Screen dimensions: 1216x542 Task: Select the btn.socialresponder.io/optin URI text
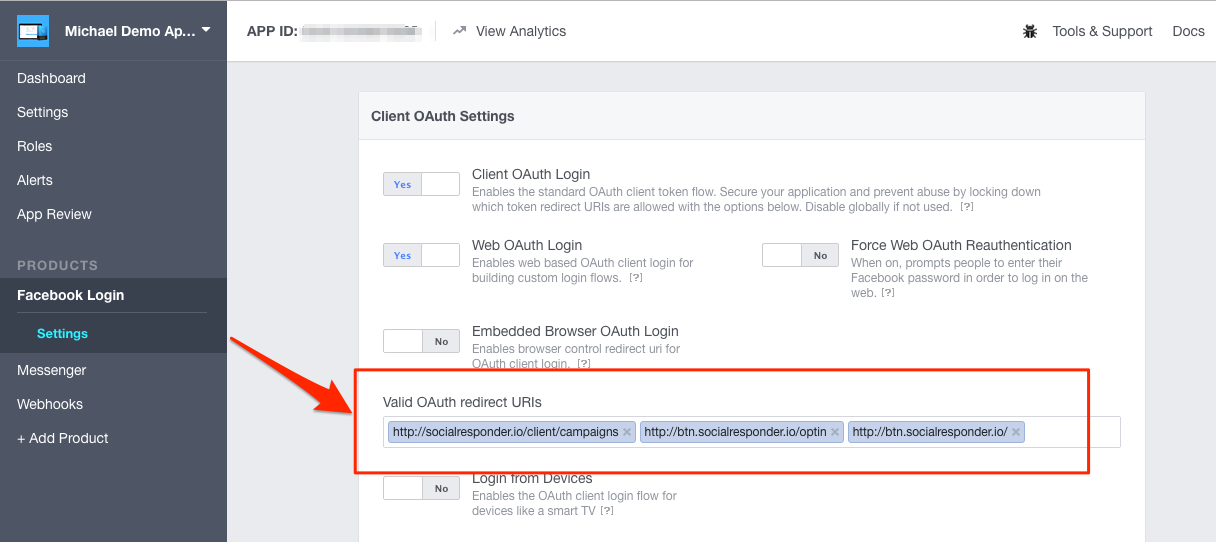pos(735,432)
